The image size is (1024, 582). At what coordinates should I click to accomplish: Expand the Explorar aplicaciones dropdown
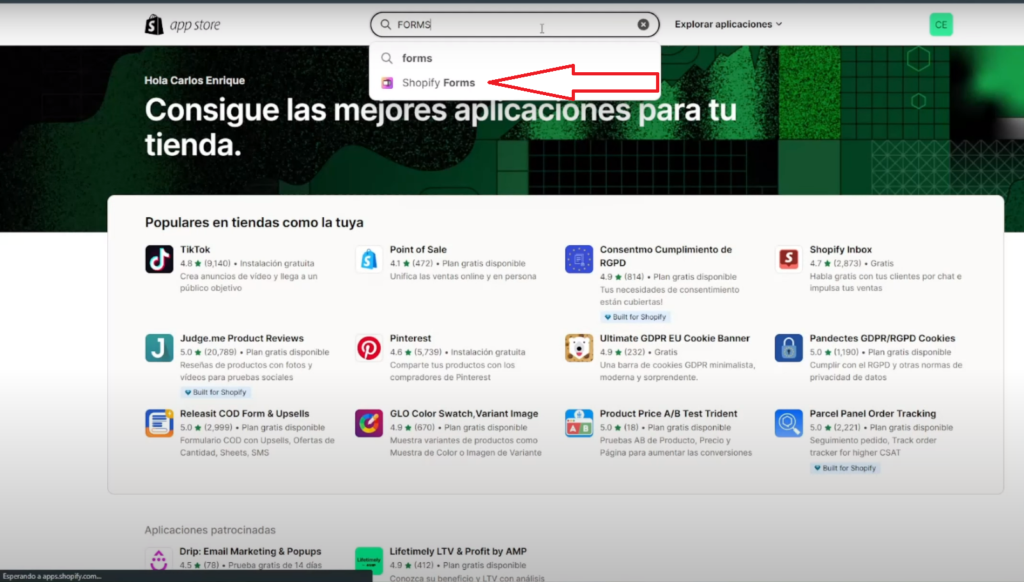[728, 24]
